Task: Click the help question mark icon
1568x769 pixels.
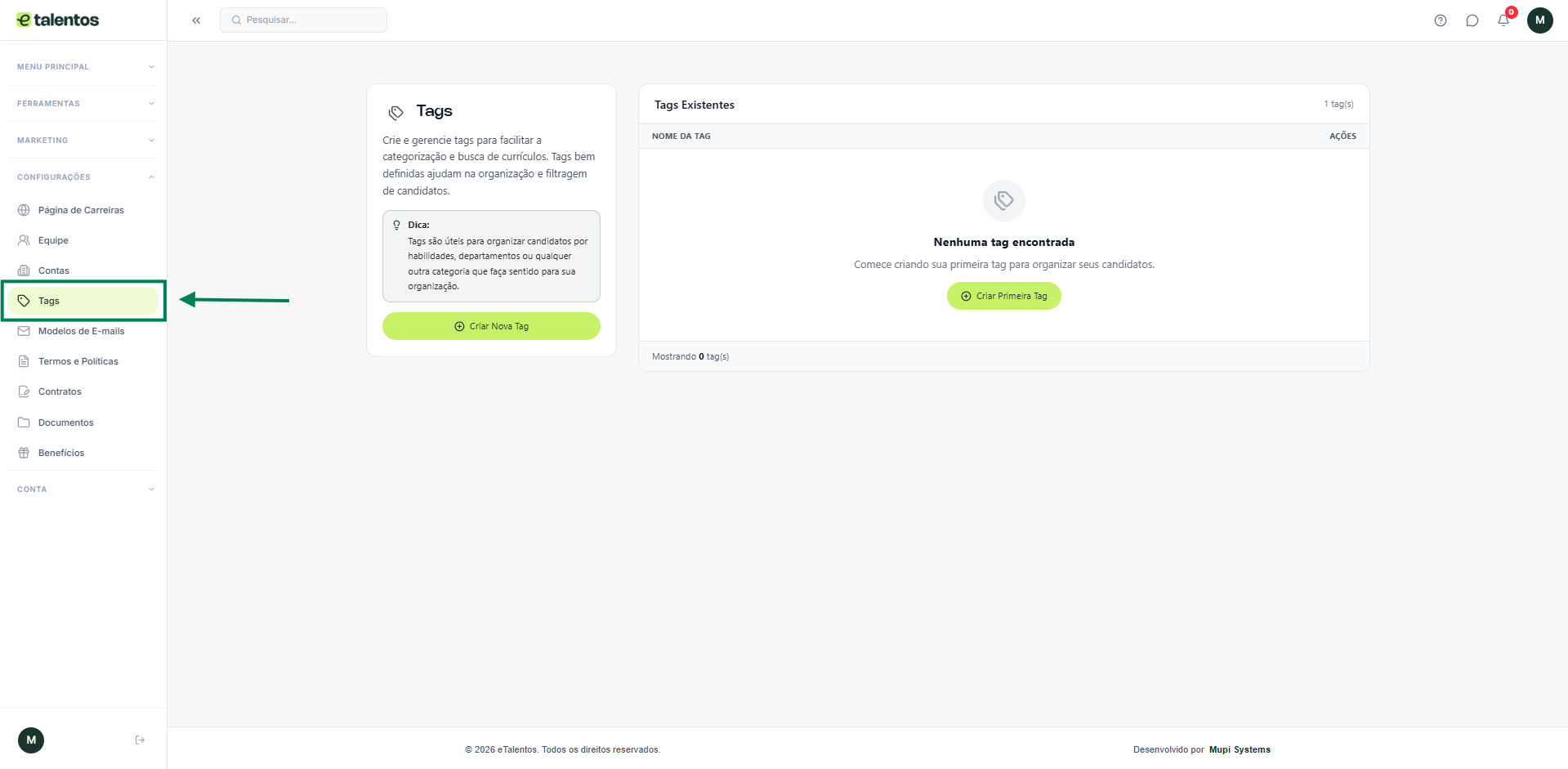Action: click(1441, 20)
